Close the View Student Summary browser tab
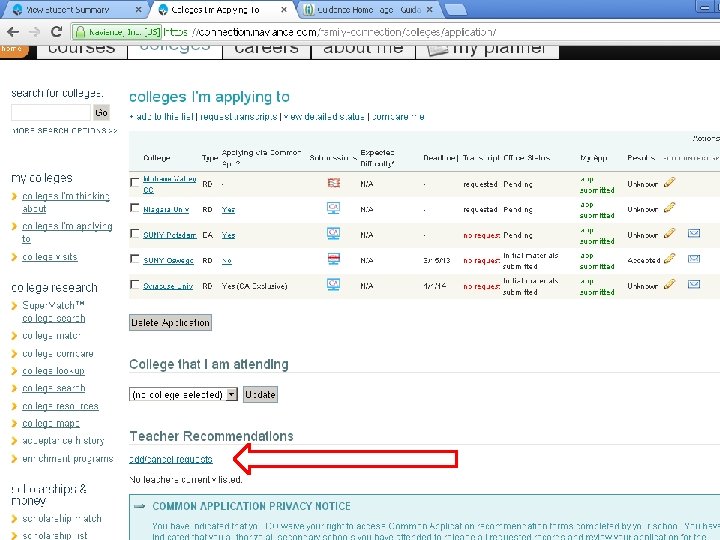 point(139,10)
